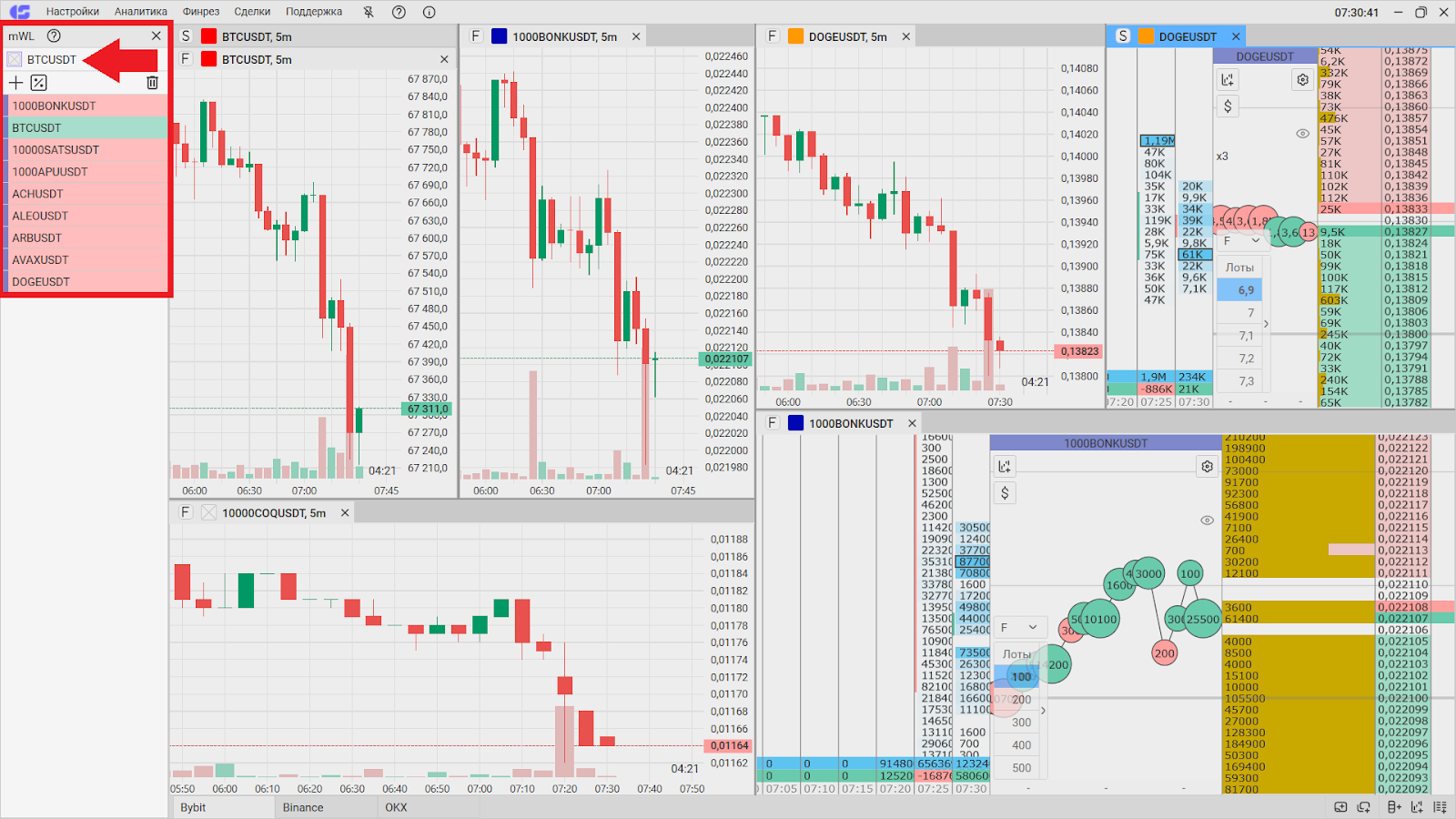Click the chart-add icon in DOGEUSDT order book
This screenshot has height=819, width=1456.
[1228, 80]
